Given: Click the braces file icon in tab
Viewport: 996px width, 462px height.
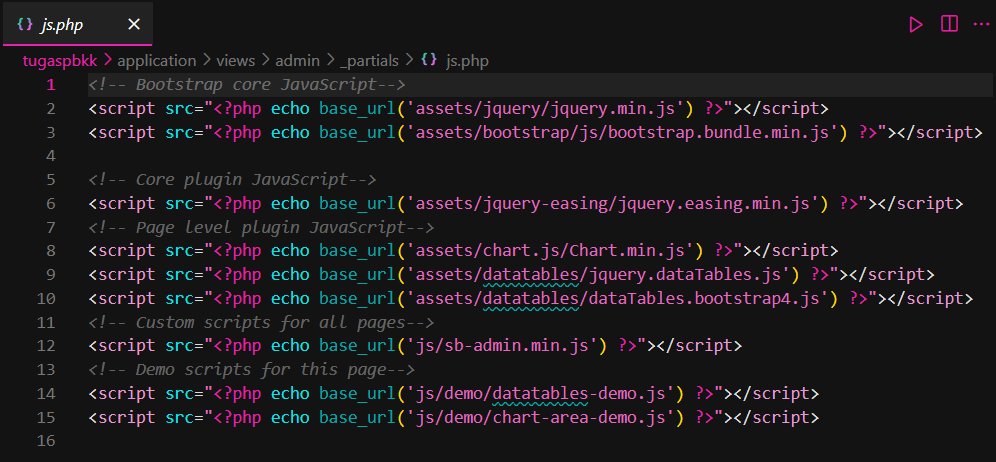Looking at the screenshot, I should pos(25,25).
